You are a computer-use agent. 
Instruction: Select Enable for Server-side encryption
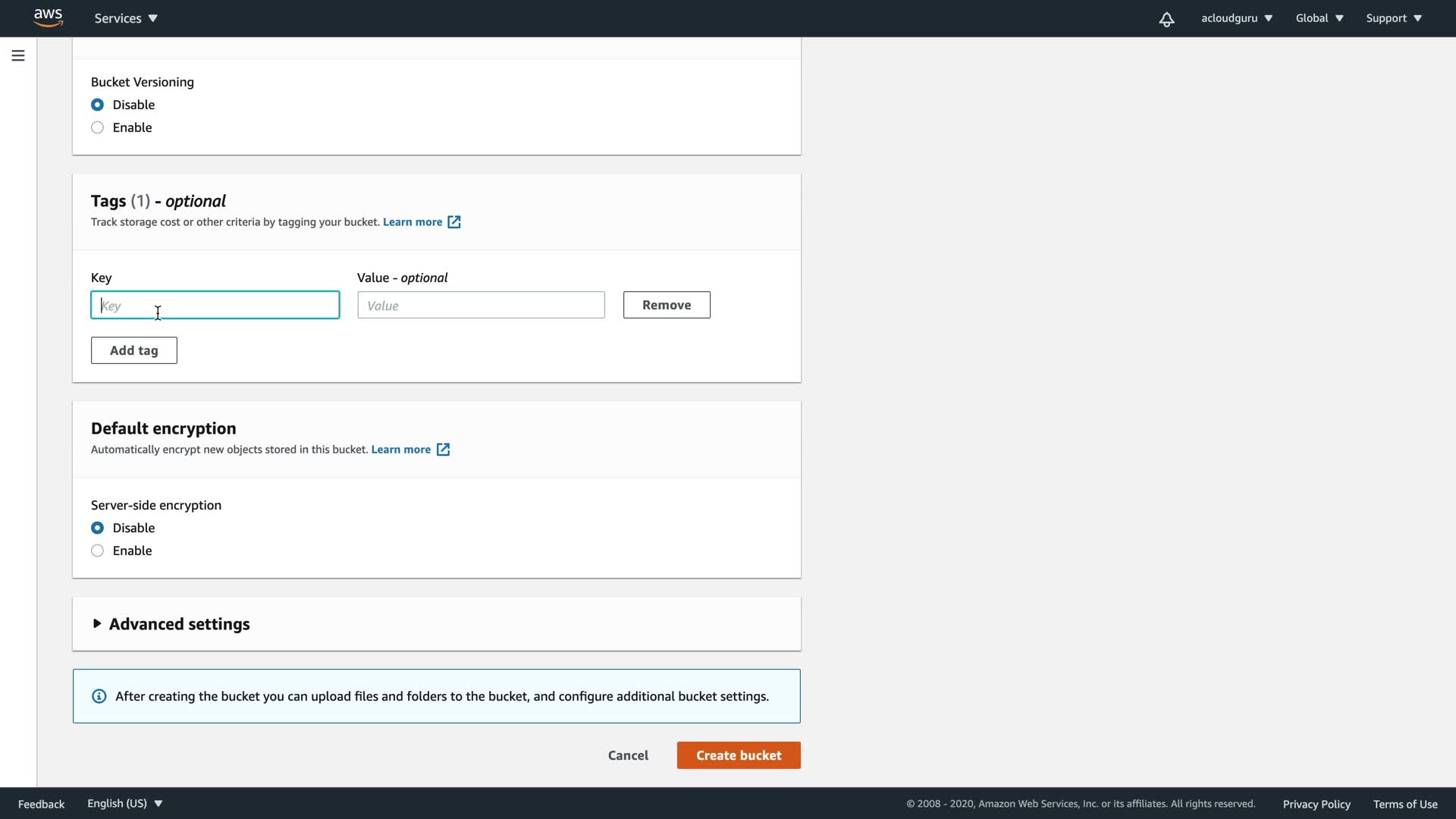tap(98, 551)
